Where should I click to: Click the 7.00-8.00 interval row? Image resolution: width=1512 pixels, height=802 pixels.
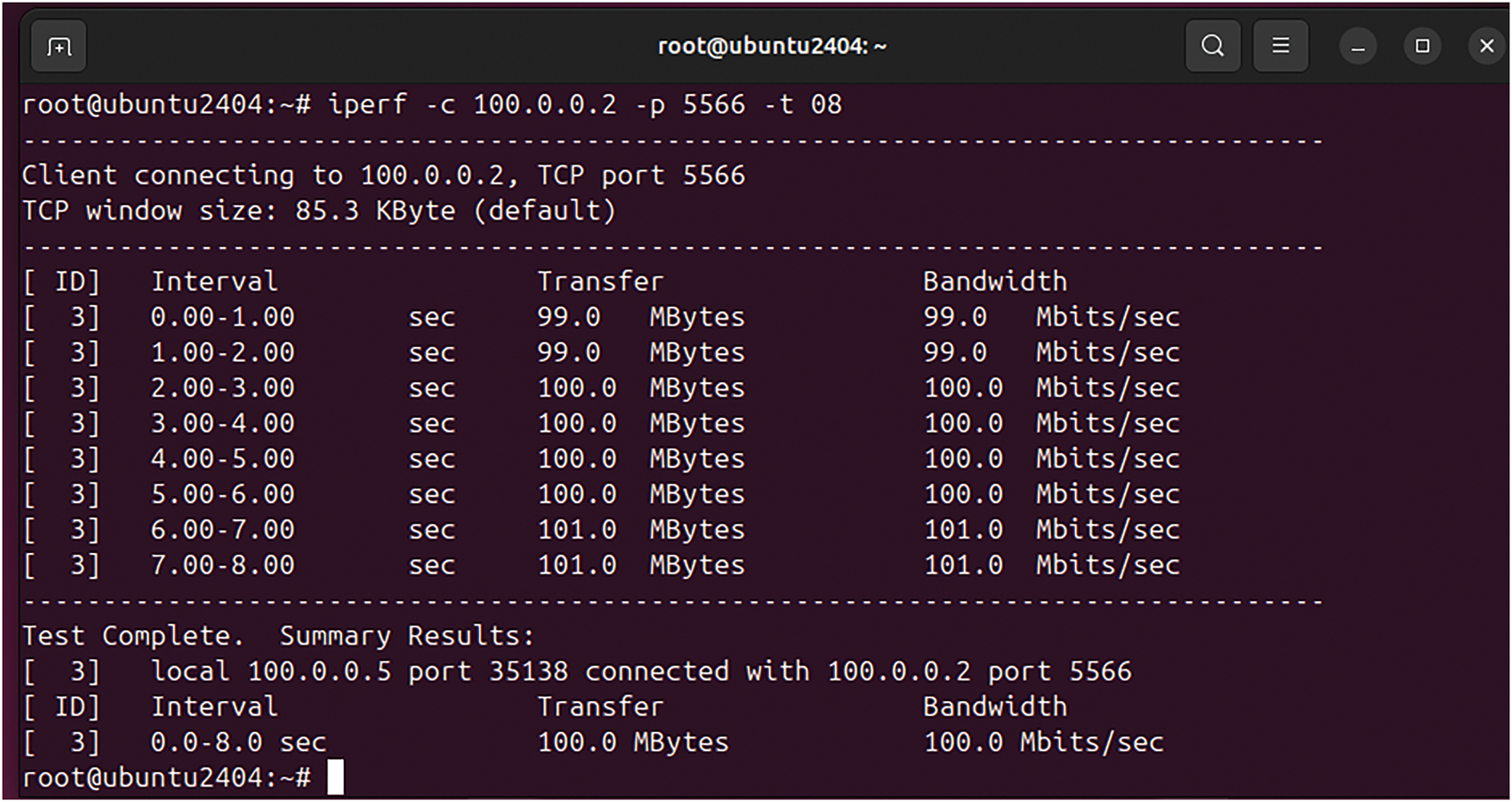[x=222, y=565]
